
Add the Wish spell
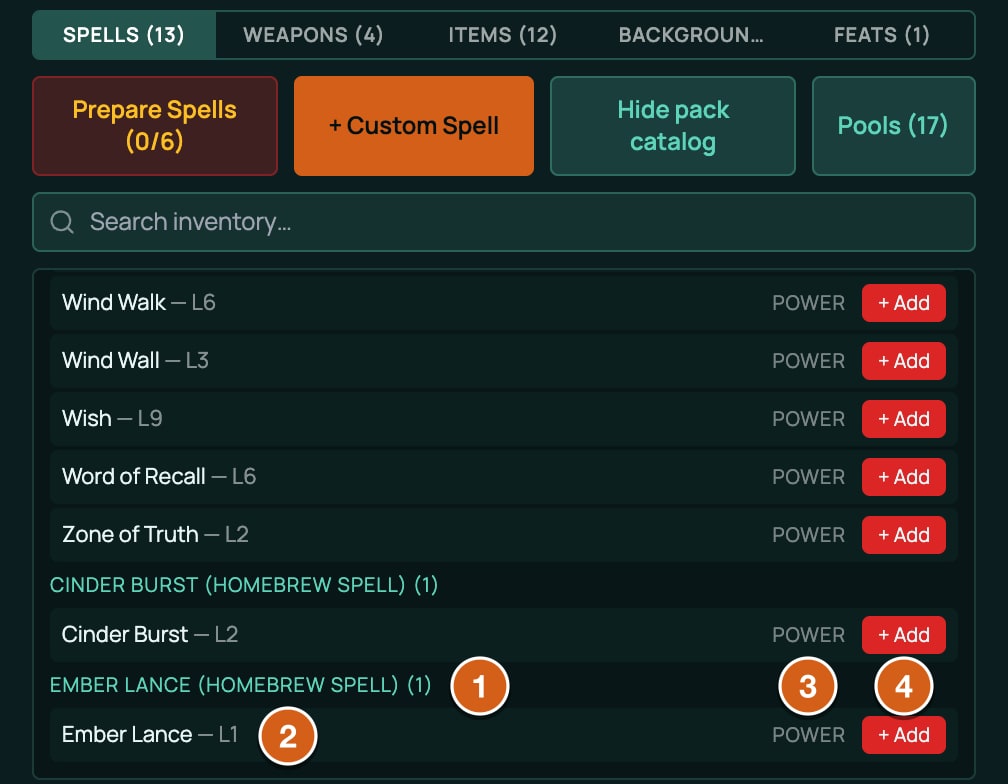point(904,419)
